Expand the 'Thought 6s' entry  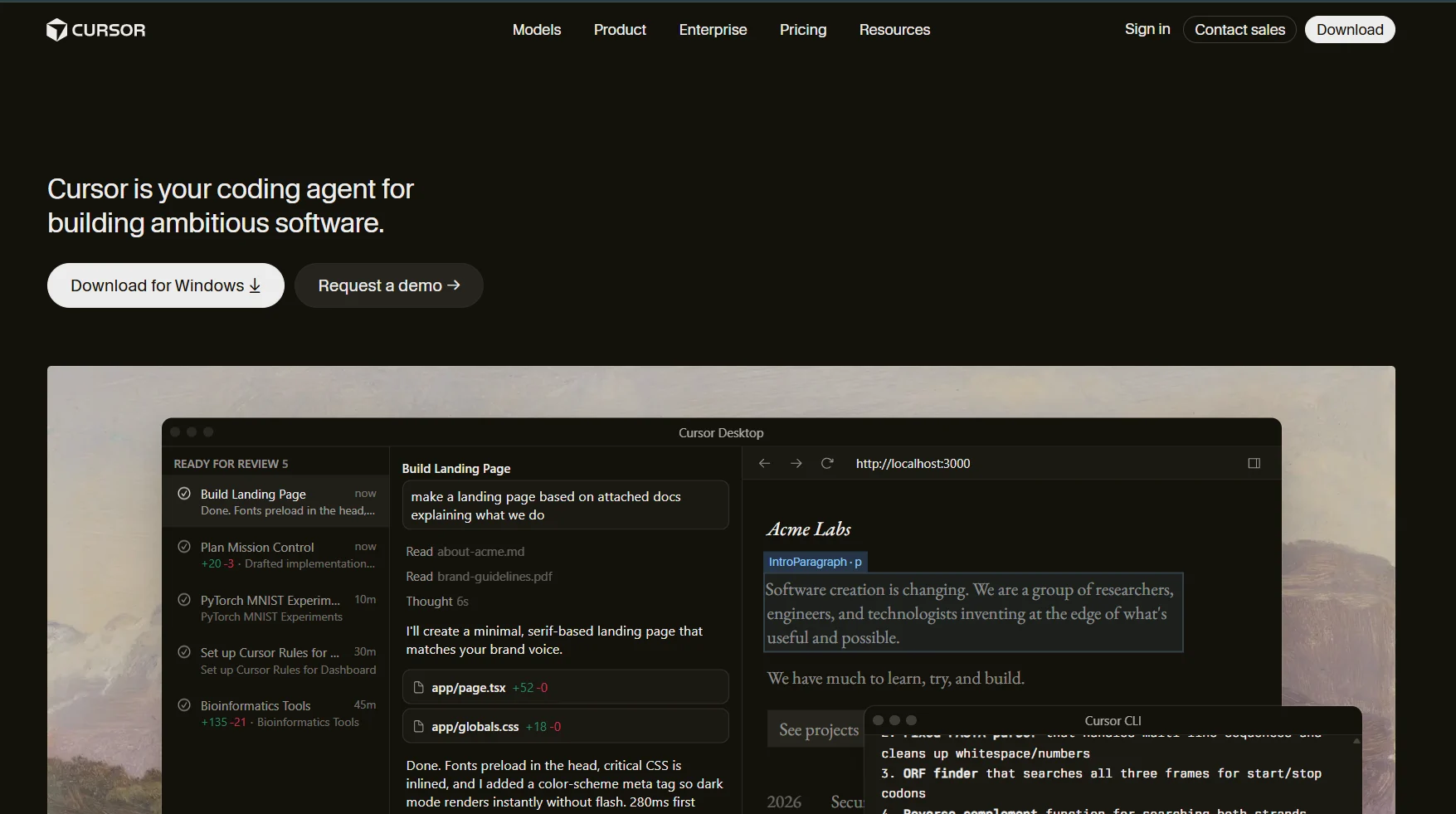pos(437,602)
